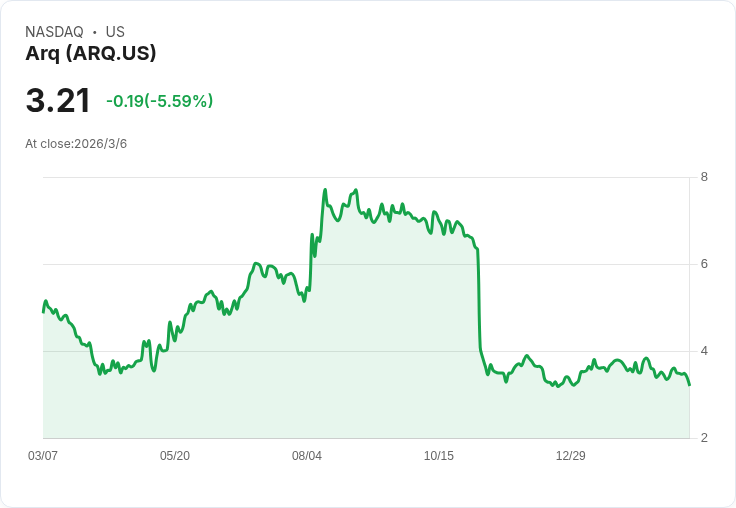Click the At close:2026/3/6 timestamp

pos(76,144)
